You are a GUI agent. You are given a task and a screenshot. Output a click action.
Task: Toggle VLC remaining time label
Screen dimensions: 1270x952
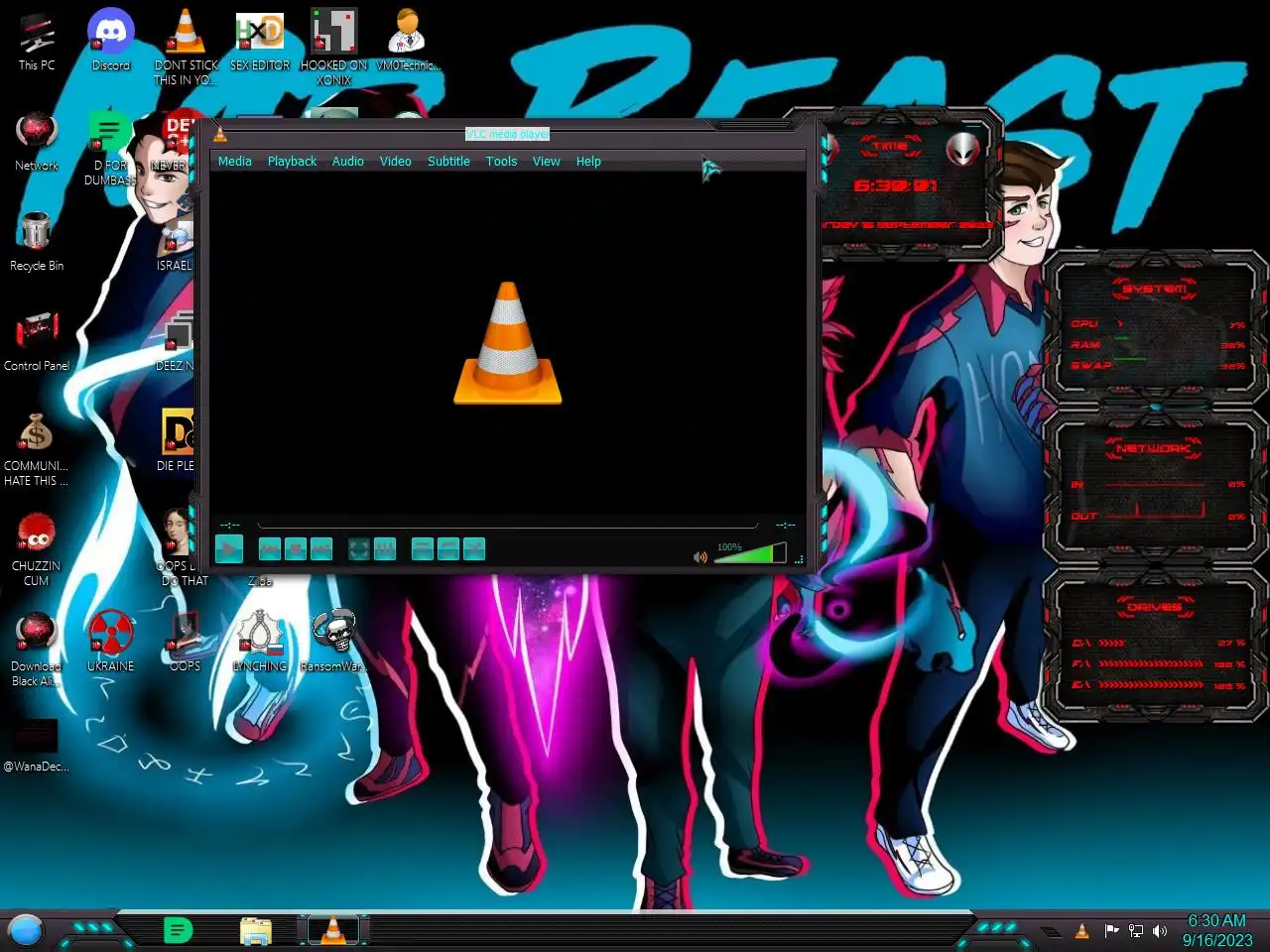coord(785,525)
